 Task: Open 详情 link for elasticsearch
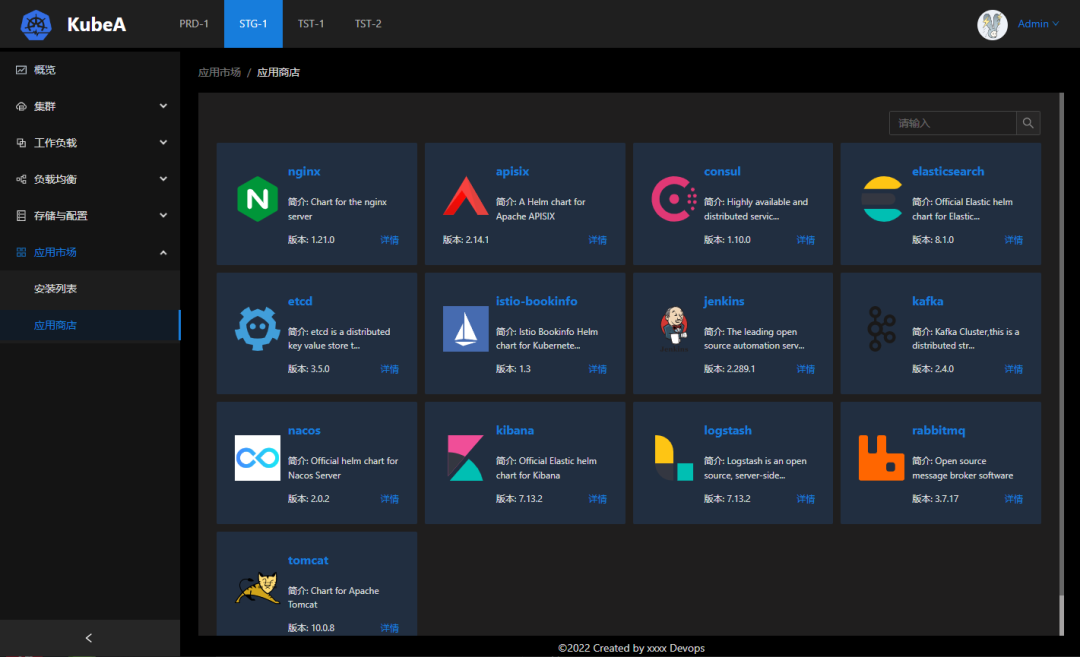coord(1013,240)
